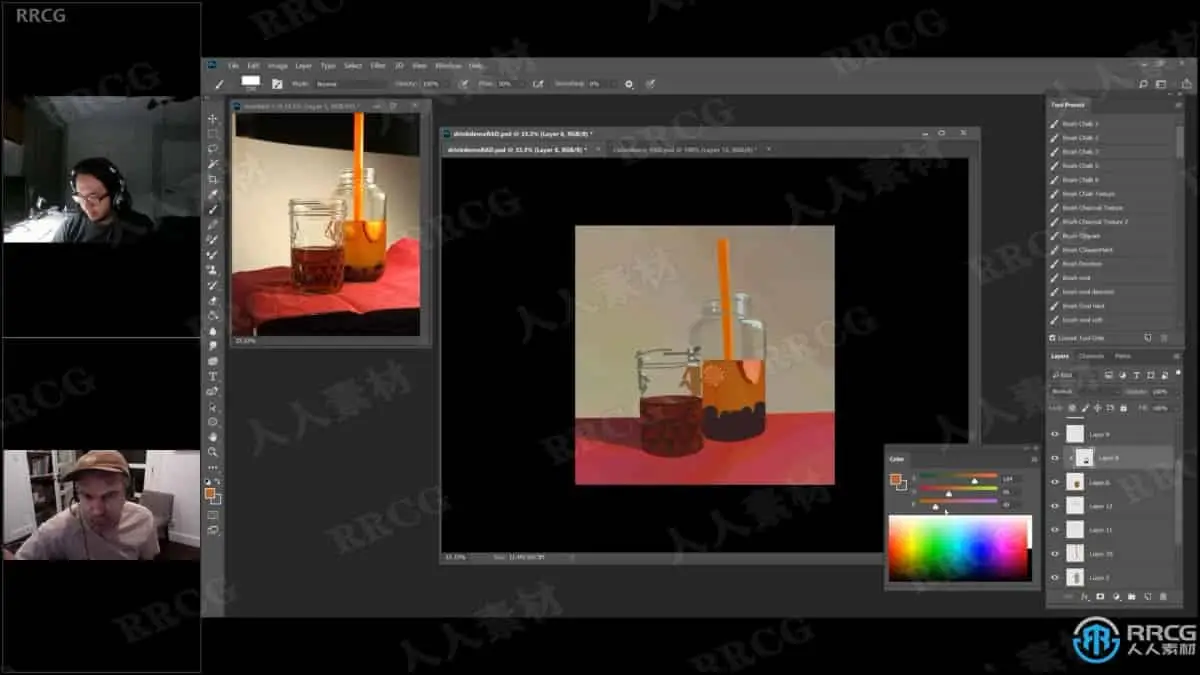Open the layer blend mode dropdown
This screenshot has height=675, width=1200.
1085,392
